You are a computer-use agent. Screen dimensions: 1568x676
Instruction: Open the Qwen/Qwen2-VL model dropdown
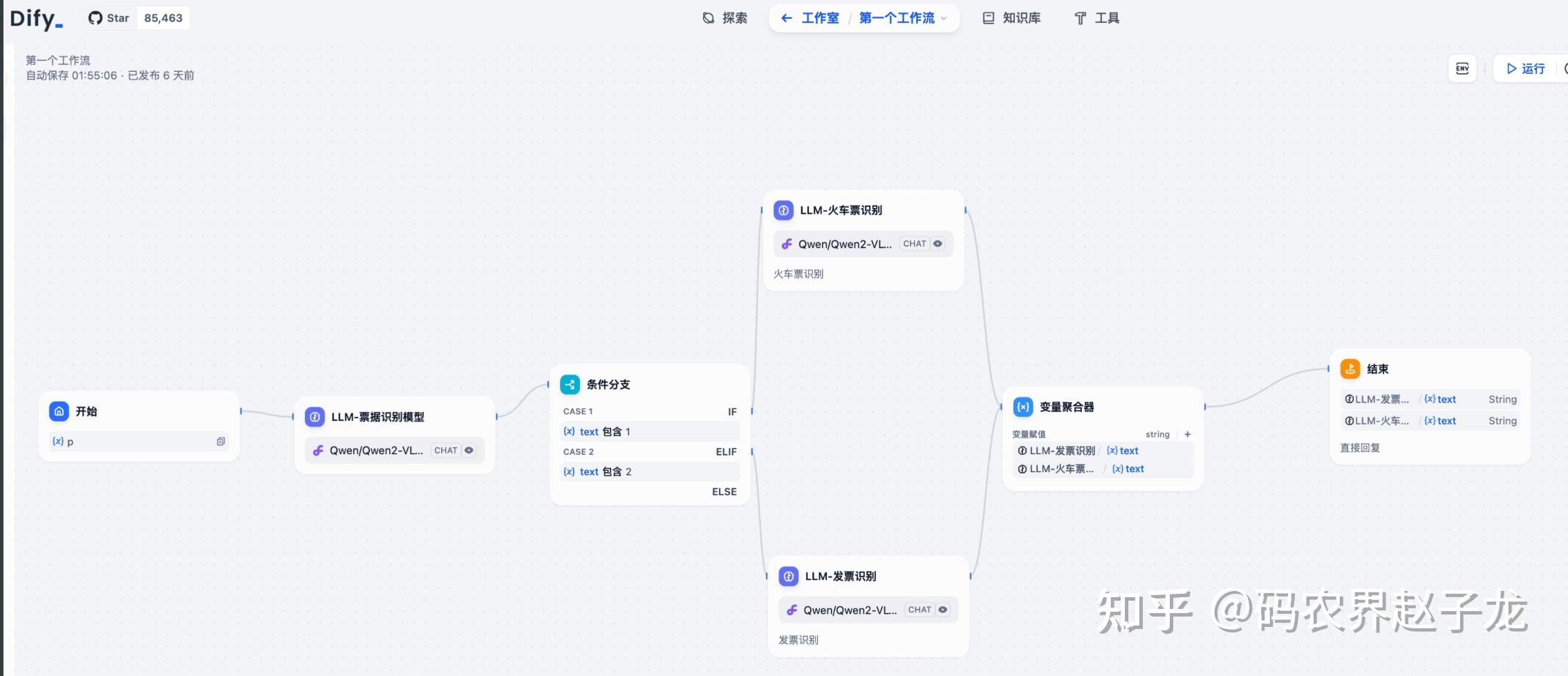point(377,450)
